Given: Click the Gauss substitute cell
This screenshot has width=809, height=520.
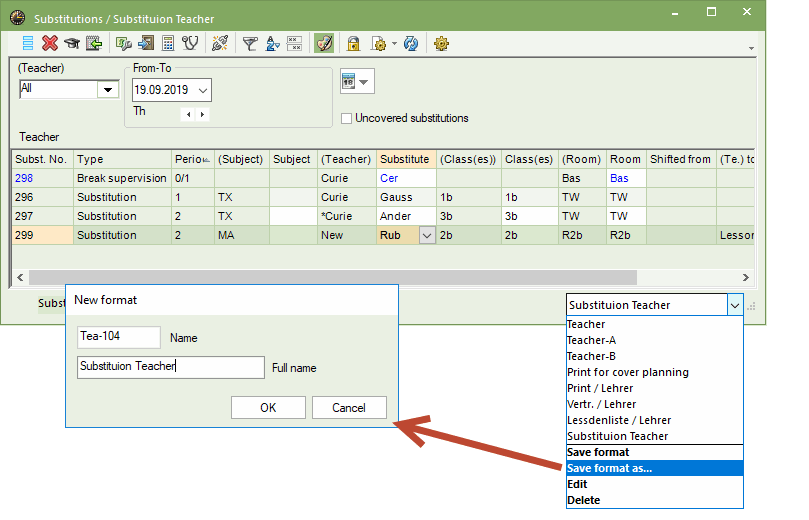Looking at the screenshot, I should pyautogui.click(x=407, y=198).
